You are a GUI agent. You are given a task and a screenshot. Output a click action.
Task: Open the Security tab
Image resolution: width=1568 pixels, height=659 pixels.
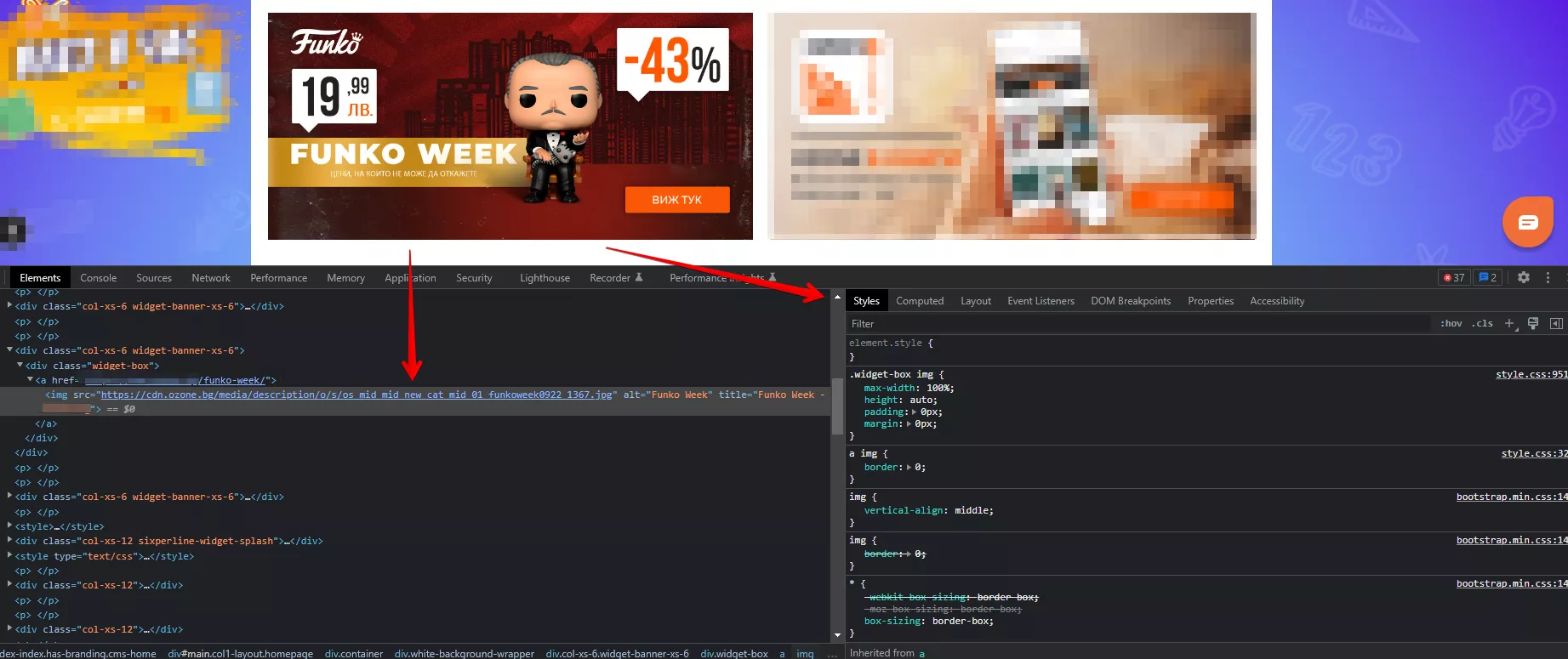(x=474, y=278)
